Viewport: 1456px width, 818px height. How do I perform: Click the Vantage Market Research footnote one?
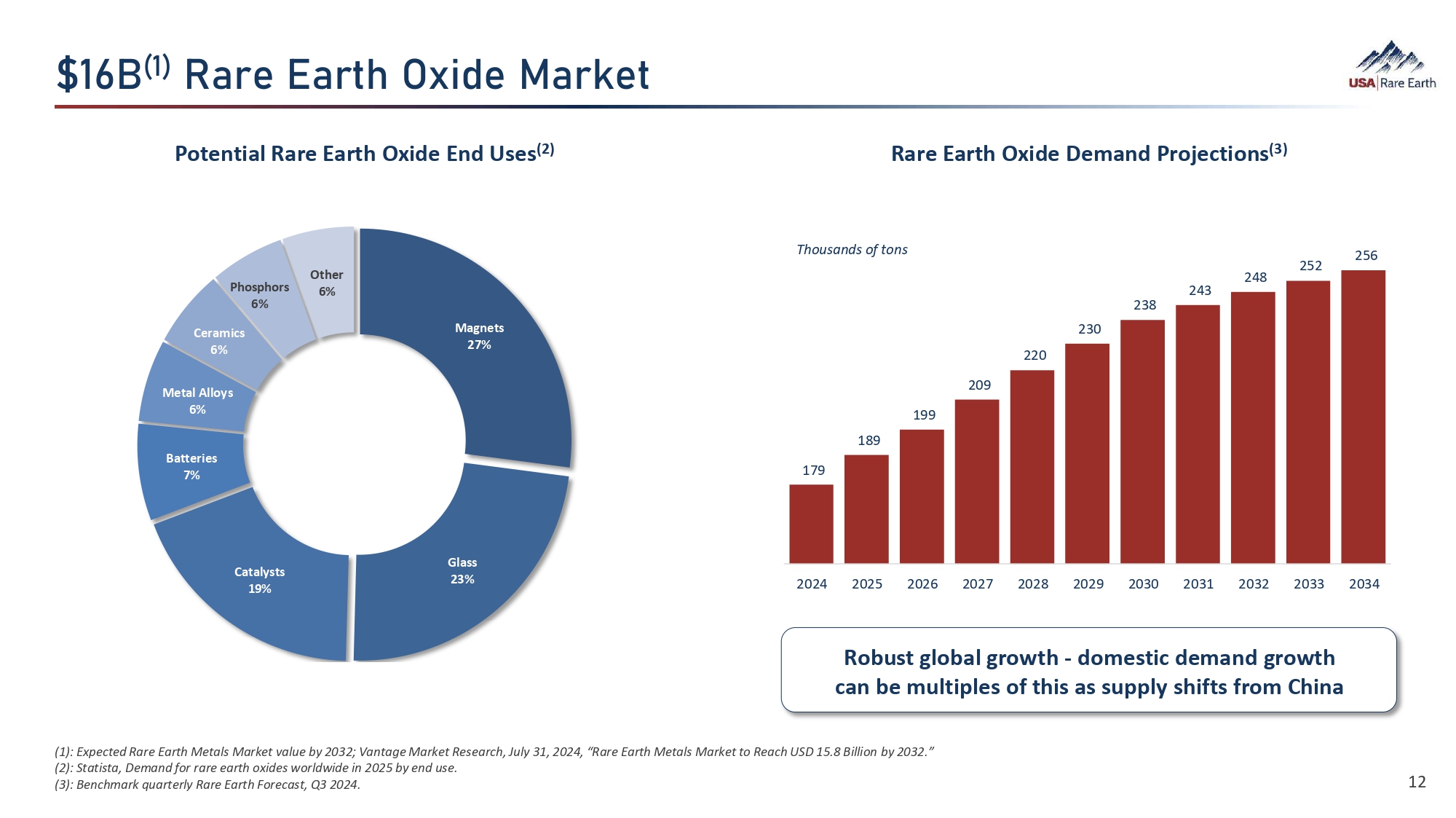point(494,752)
